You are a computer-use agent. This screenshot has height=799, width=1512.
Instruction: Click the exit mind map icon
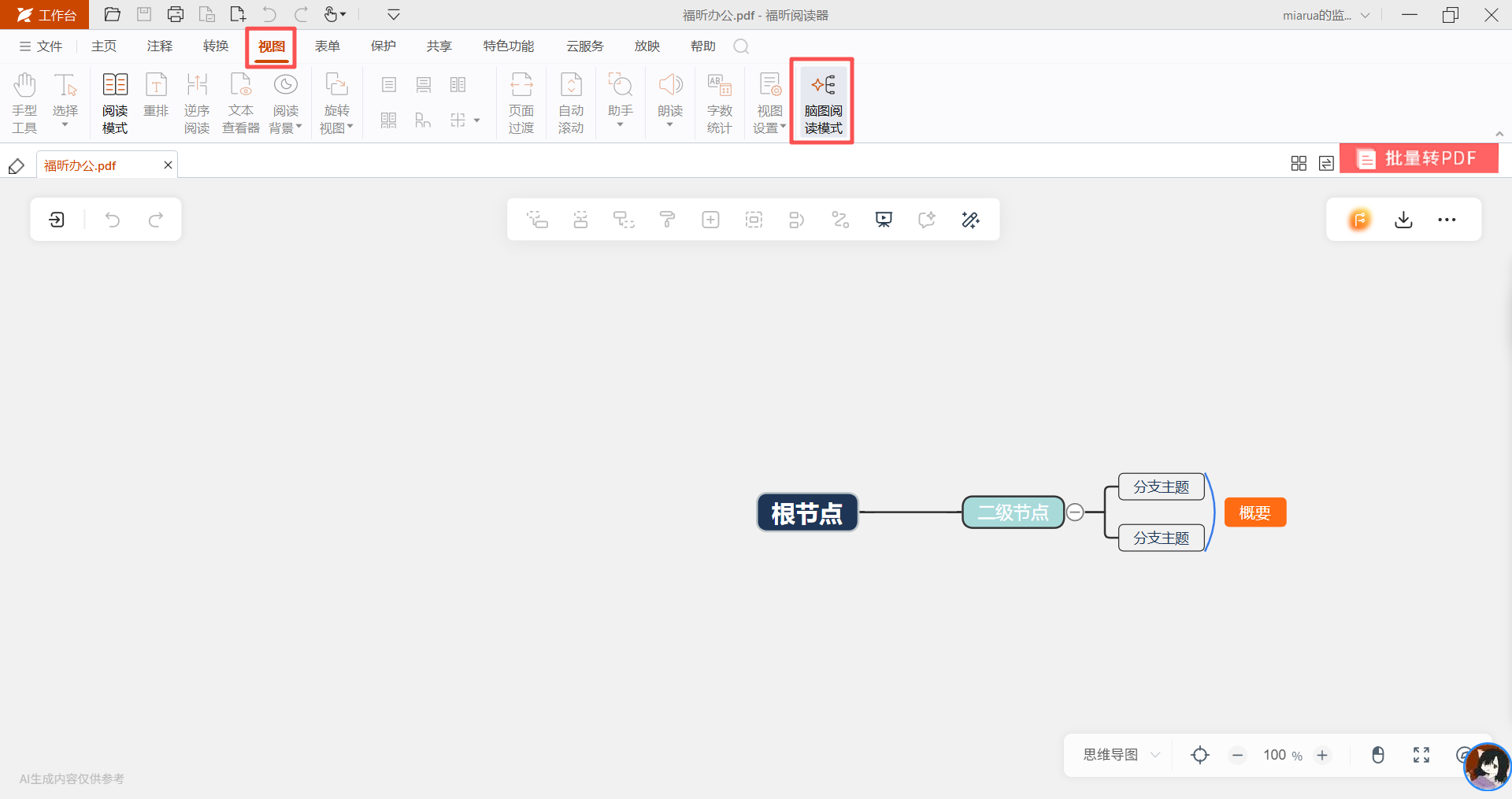57,220
